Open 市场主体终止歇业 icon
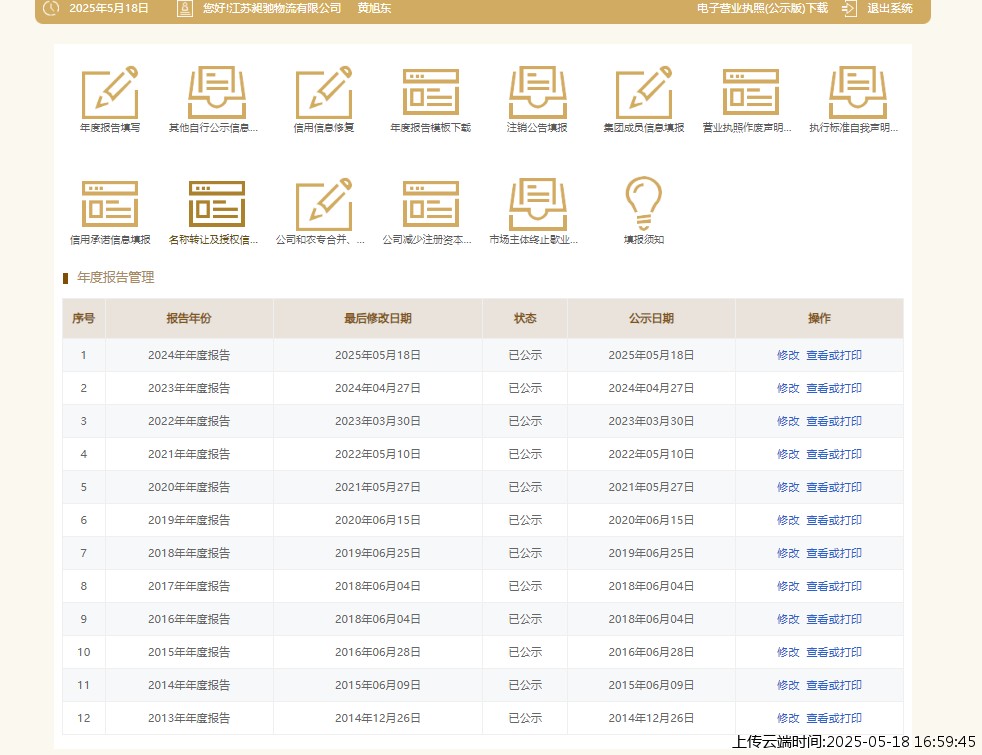The image size is (982, 755). point(537,204)
